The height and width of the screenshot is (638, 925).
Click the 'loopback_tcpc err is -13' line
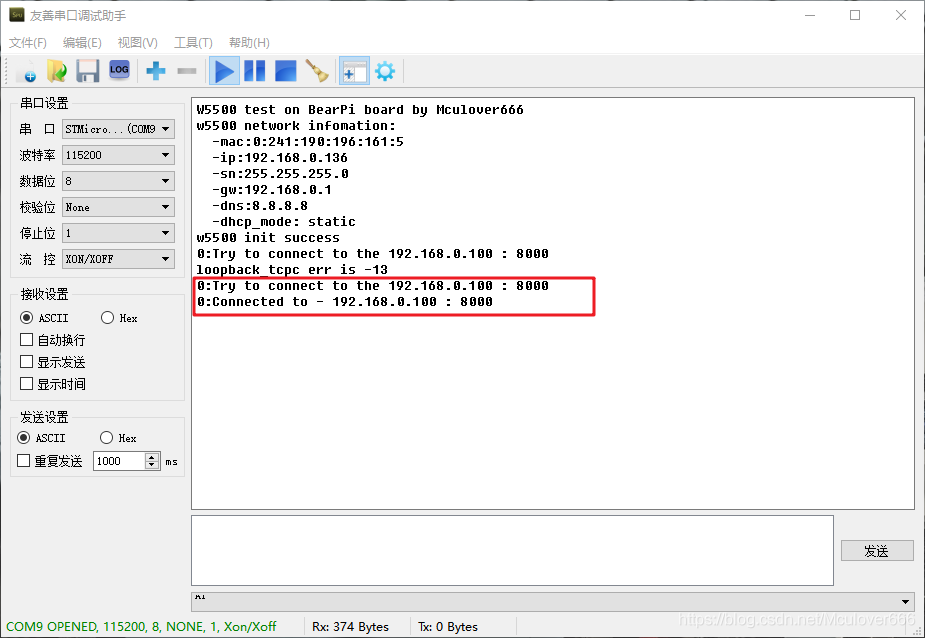click(x=292, y=270)
